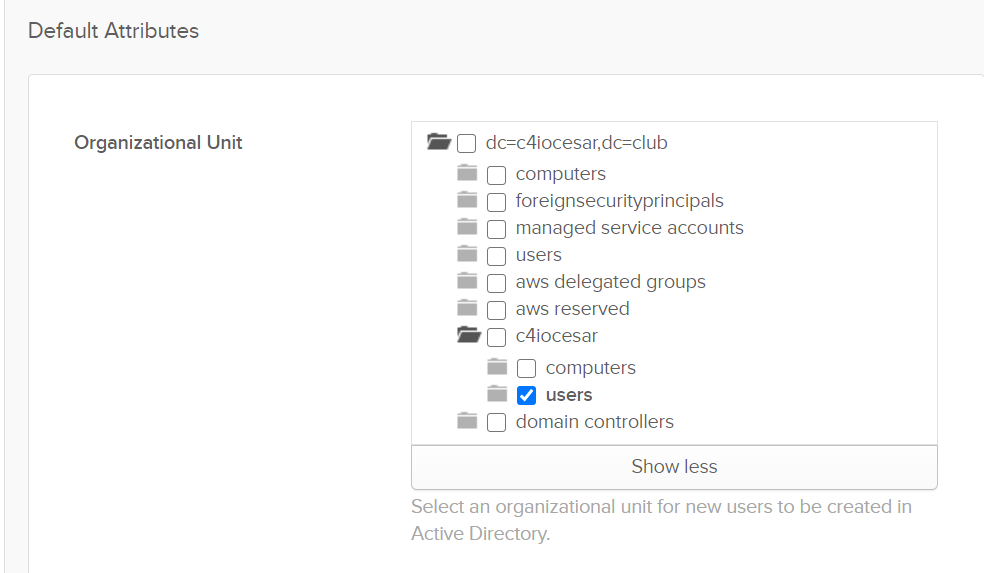
Task: Enable the domain controllers checkbox
Action: tap(496, 422)
